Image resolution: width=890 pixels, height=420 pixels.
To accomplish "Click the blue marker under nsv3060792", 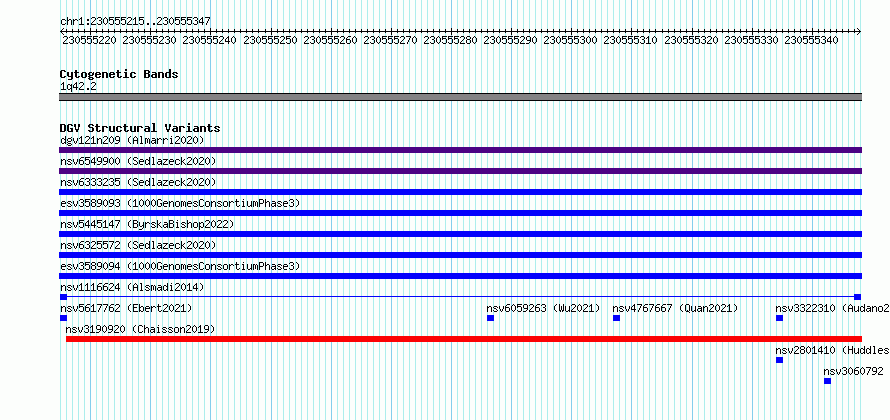I will (828, 381).
